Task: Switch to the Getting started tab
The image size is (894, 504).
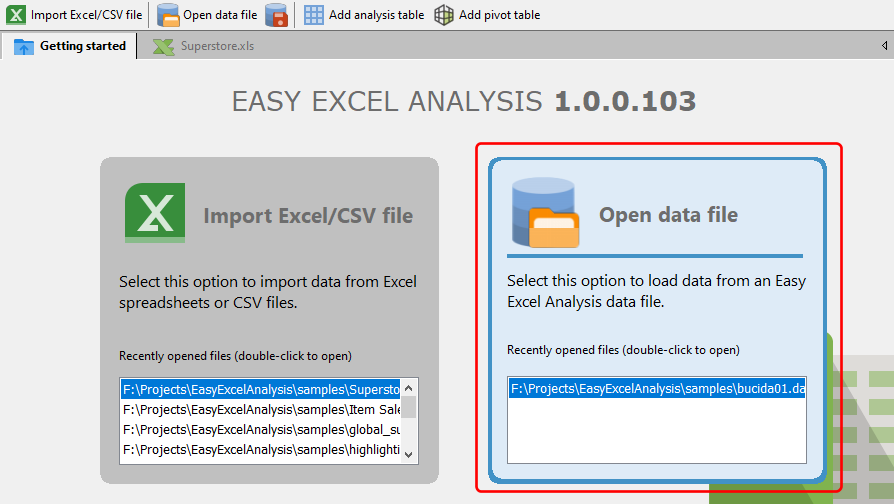Action: coord(70,46)
